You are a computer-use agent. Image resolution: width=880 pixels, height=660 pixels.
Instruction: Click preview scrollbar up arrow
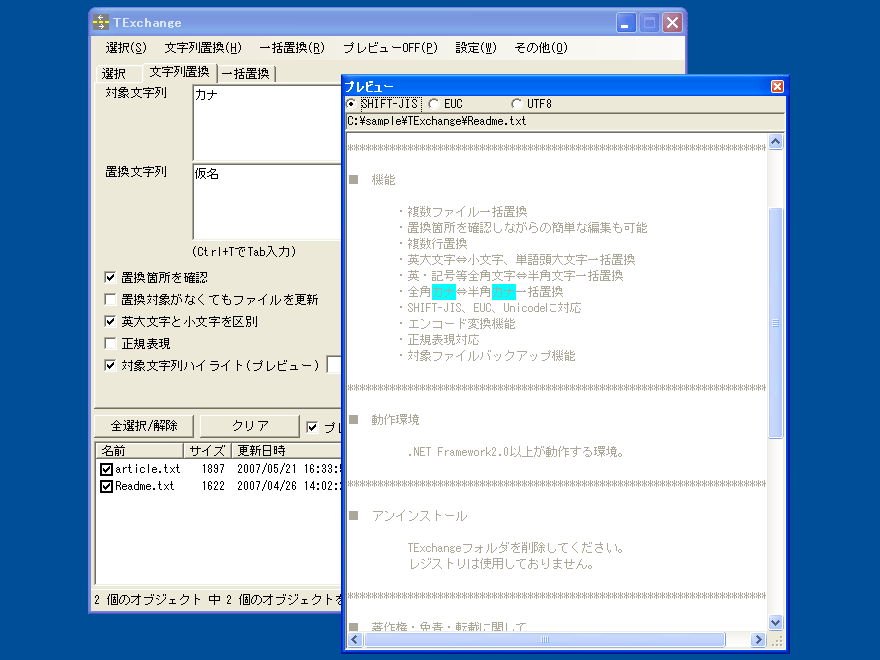pos(776,141)
